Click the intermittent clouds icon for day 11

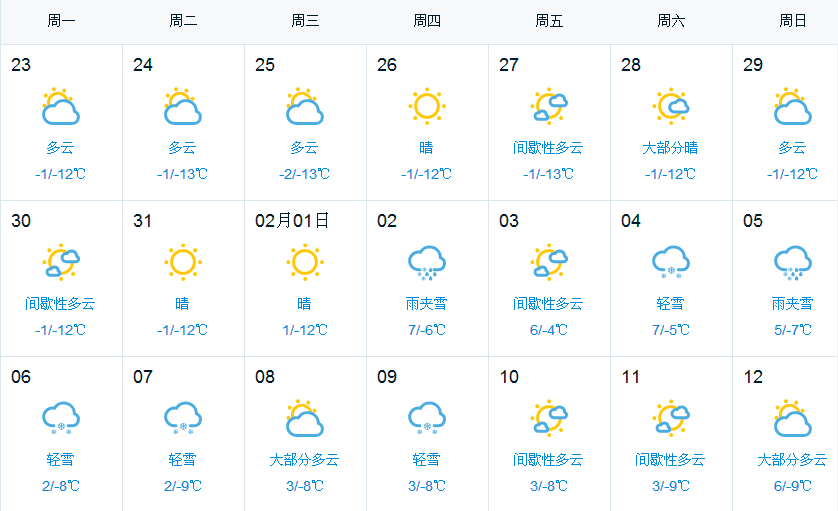pos(671,419)
